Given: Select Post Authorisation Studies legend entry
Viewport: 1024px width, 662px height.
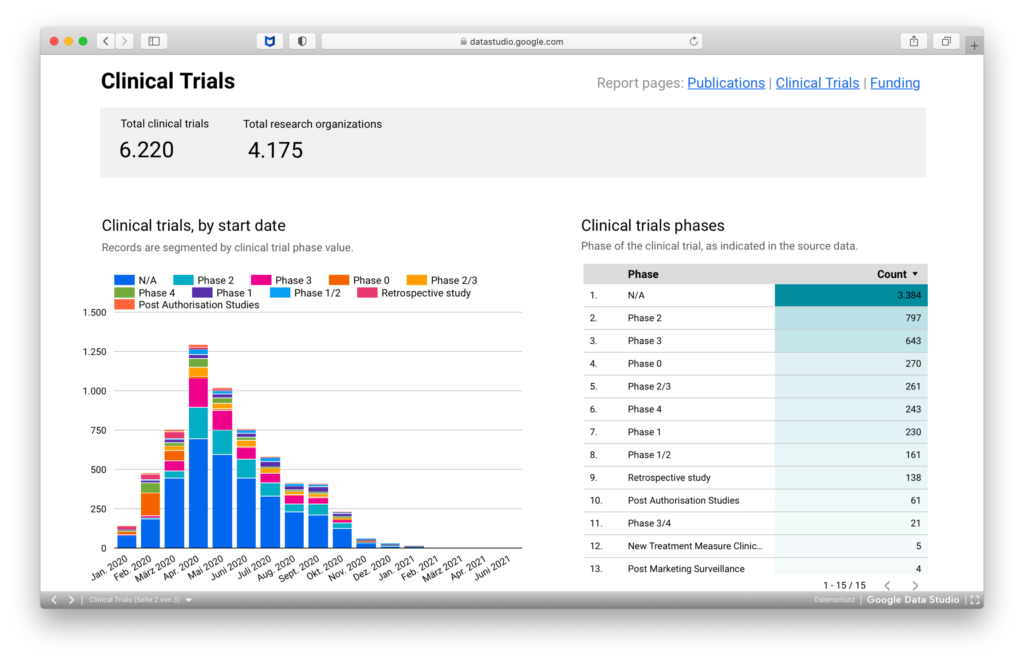Looking at the screenshot, I should [187, 305].
